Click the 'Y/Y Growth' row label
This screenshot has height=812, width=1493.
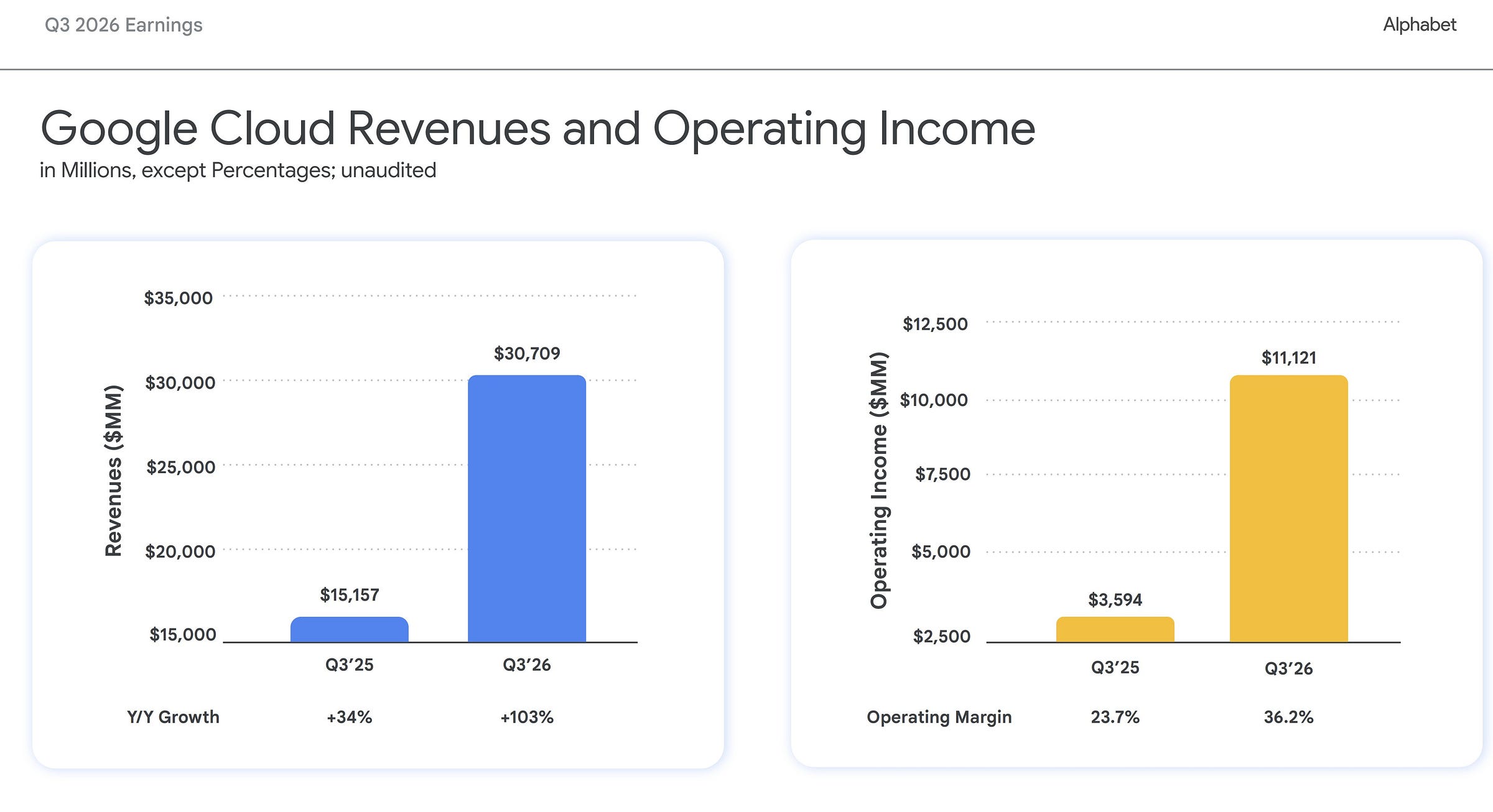coord(174,717)
